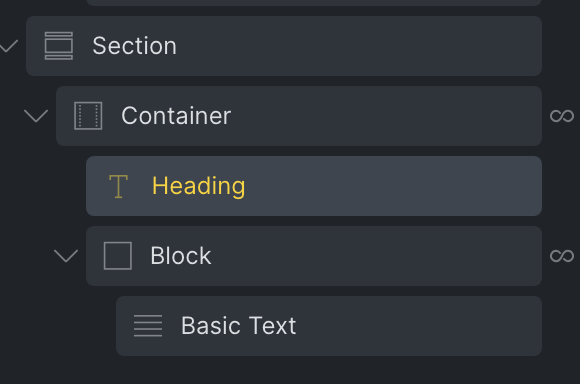The width and height of the screenshot is (580, 384).
Task: Collapse the Section tree node
Action: tap(8, 46)
